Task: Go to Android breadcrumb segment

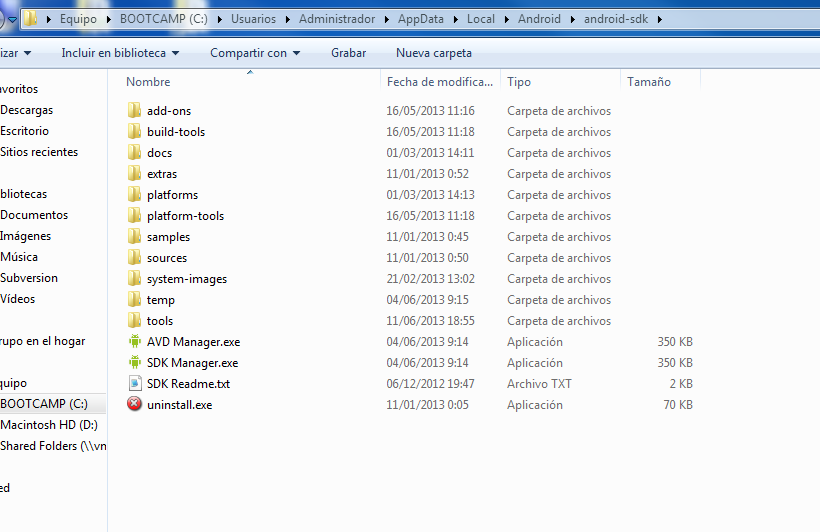Action: (539, 19)
